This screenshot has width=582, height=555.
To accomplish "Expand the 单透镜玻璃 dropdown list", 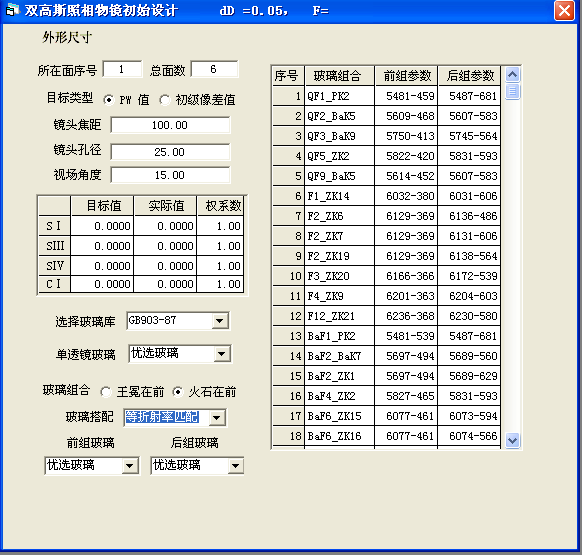I will (x=222, y=353).
